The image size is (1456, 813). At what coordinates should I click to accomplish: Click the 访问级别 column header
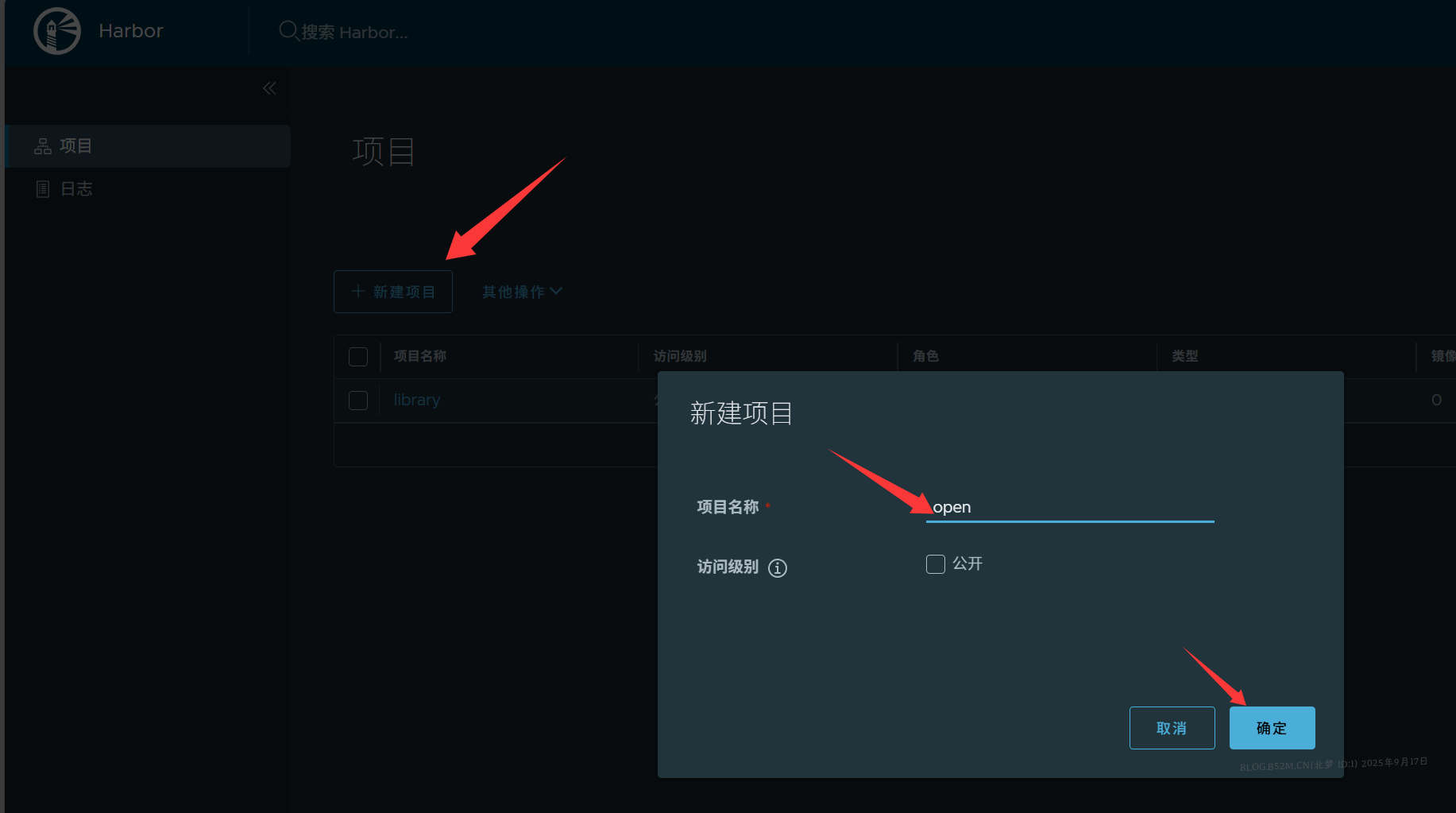tap(680, 356)
